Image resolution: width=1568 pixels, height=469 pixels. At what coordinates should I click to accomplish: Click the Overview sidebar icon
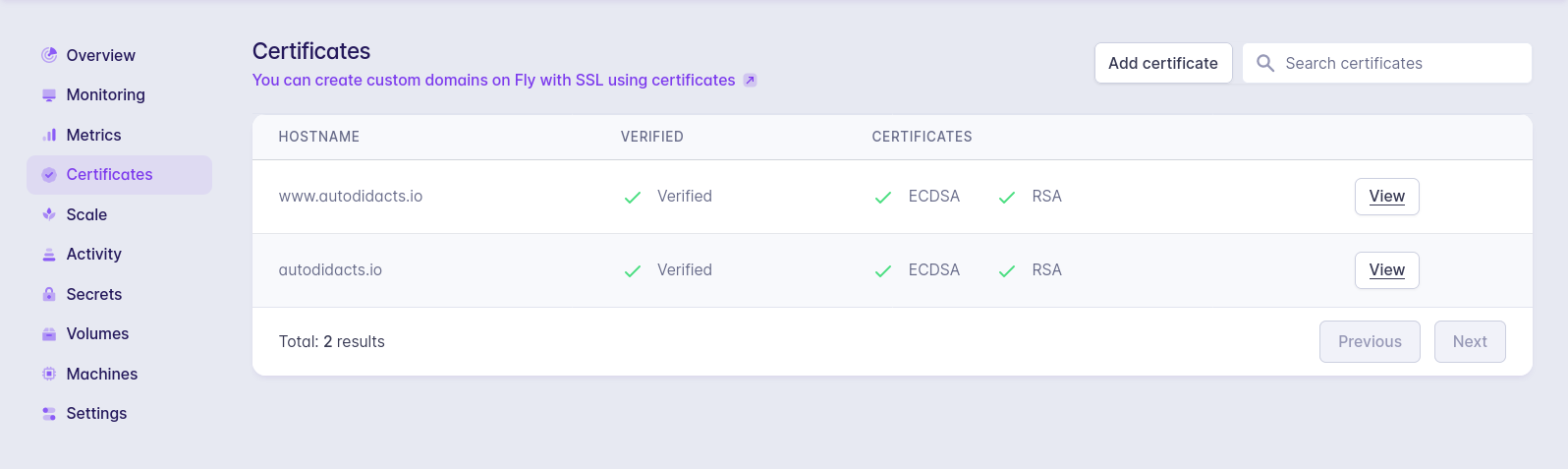(49, 55)
